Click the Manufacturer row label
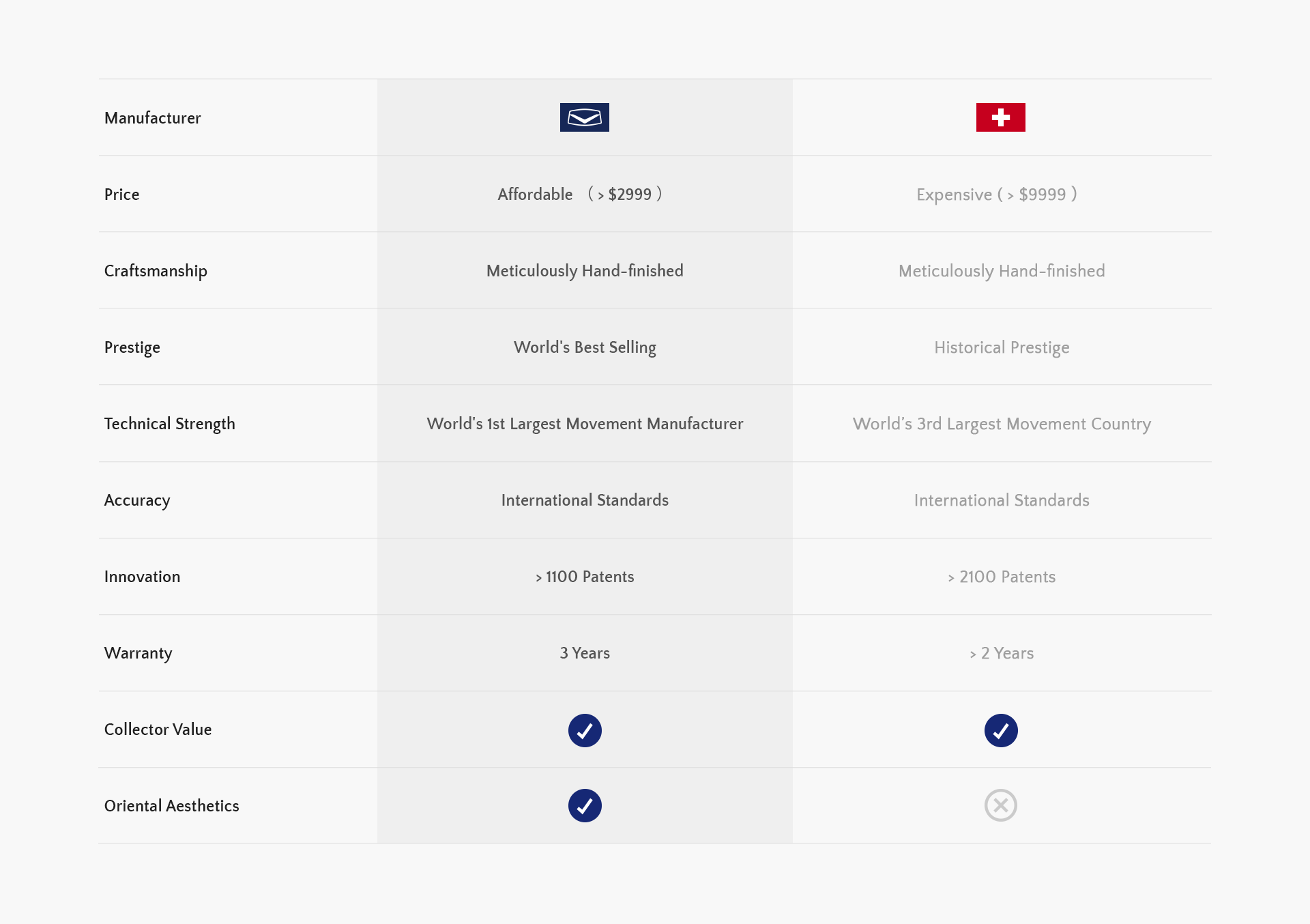The height and width of the screenshot is (924, 1310). pos(153,118)
